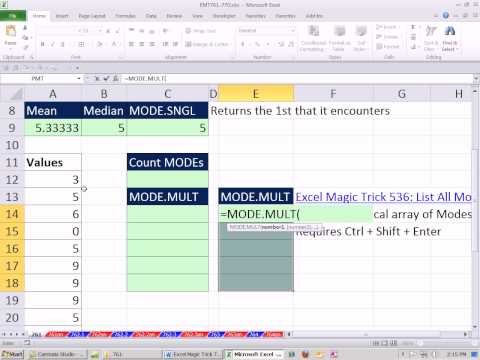Click Align Text Right icon

(x=152, y=44)
